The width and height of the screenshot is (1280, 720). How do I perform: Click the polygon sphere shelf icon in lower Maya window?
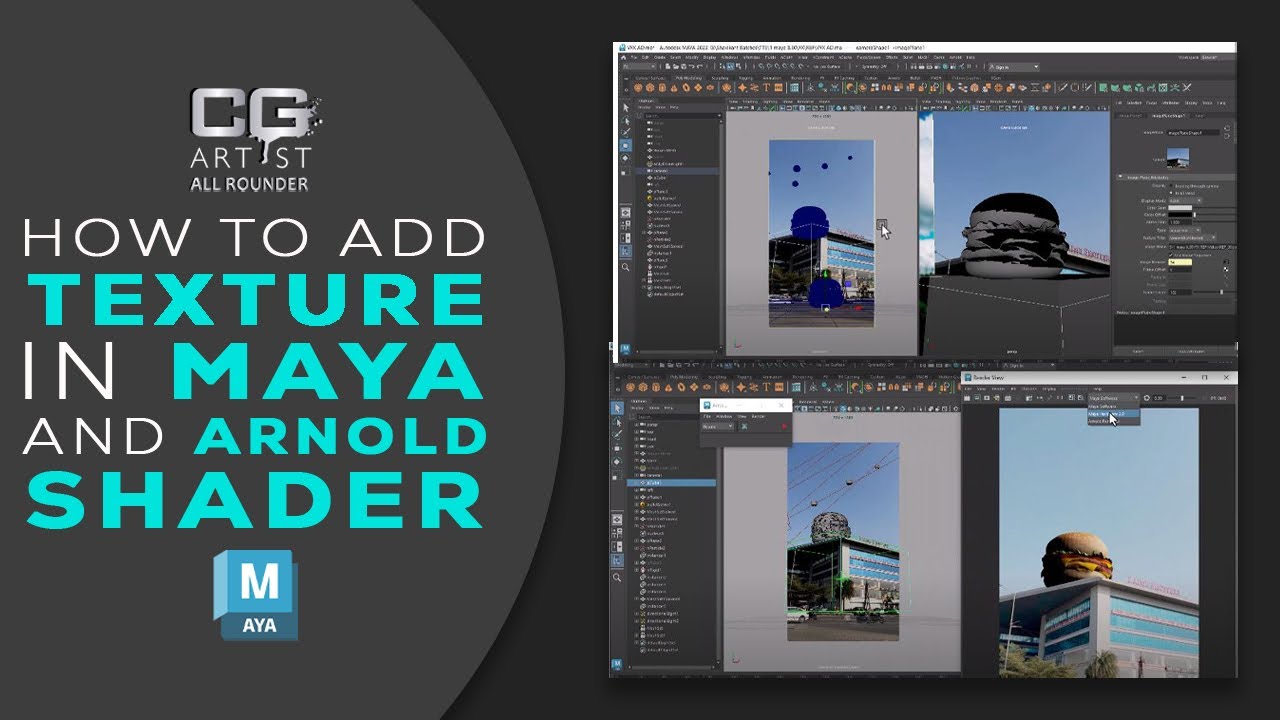pos(630,387)
